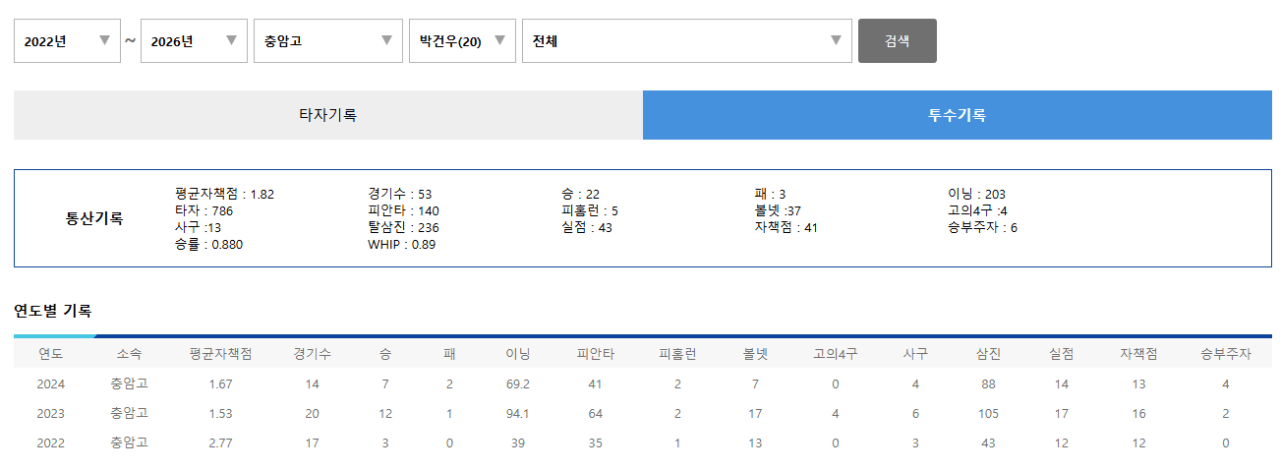Click the 연도별 기록 heading
Image resolution: width=1280 pixels, height=471 pixels.
pos(53,311)
